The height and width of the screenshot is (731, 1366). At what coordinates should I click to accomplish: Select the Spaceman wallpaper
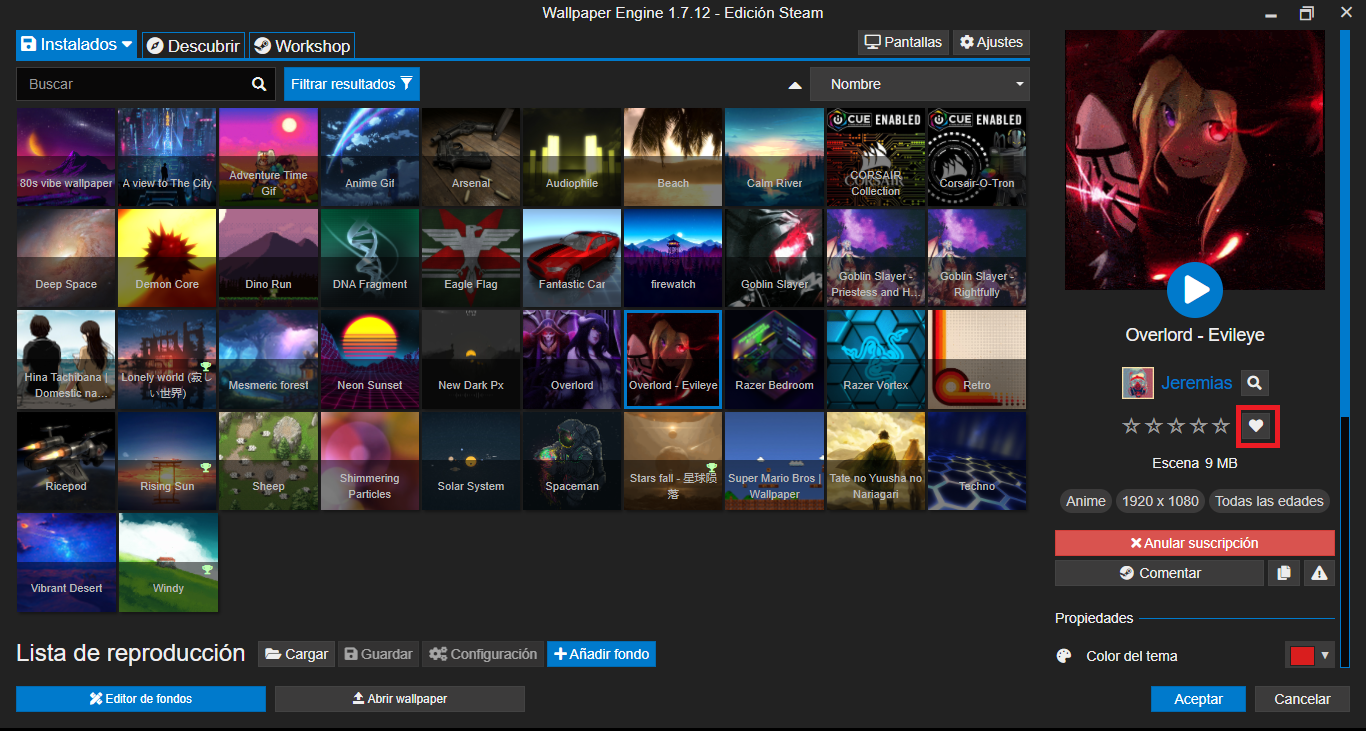click(x=572, y=460)
